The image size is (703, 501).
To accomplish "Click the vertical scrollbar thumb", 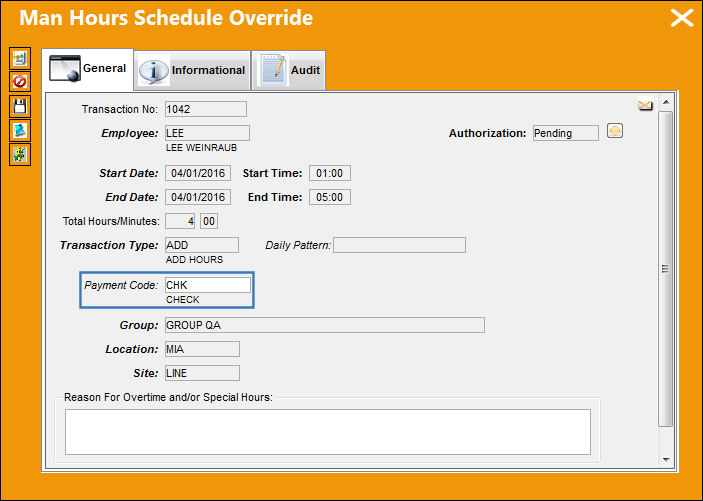I will [x=666, y=269].
